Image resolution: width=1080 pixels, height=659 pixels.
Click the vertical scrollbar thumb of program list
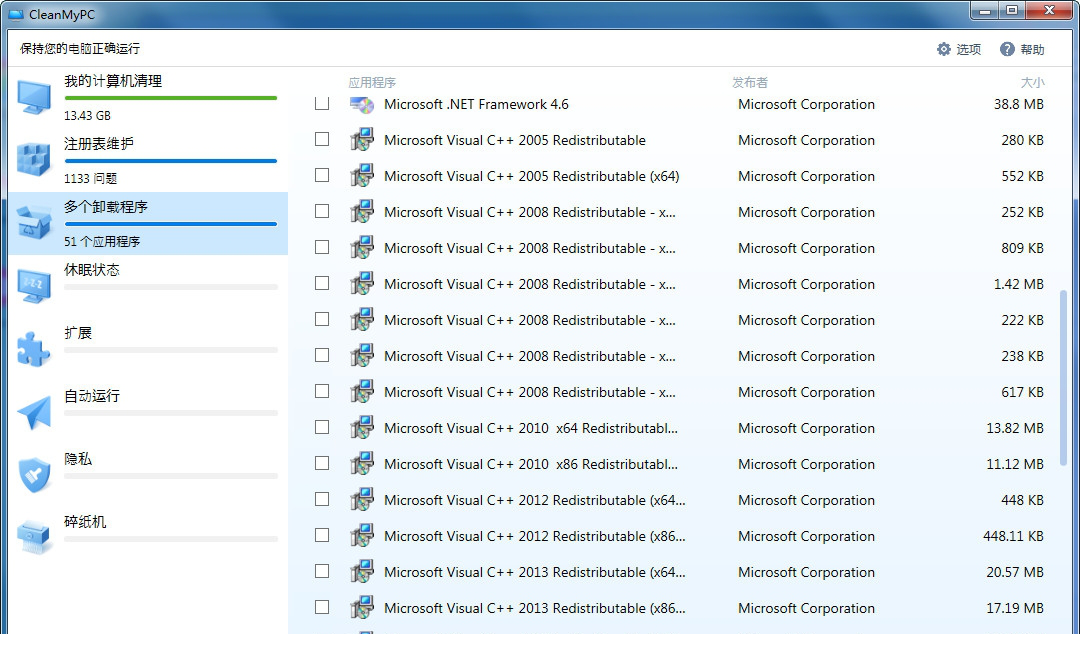(1063, 377)
